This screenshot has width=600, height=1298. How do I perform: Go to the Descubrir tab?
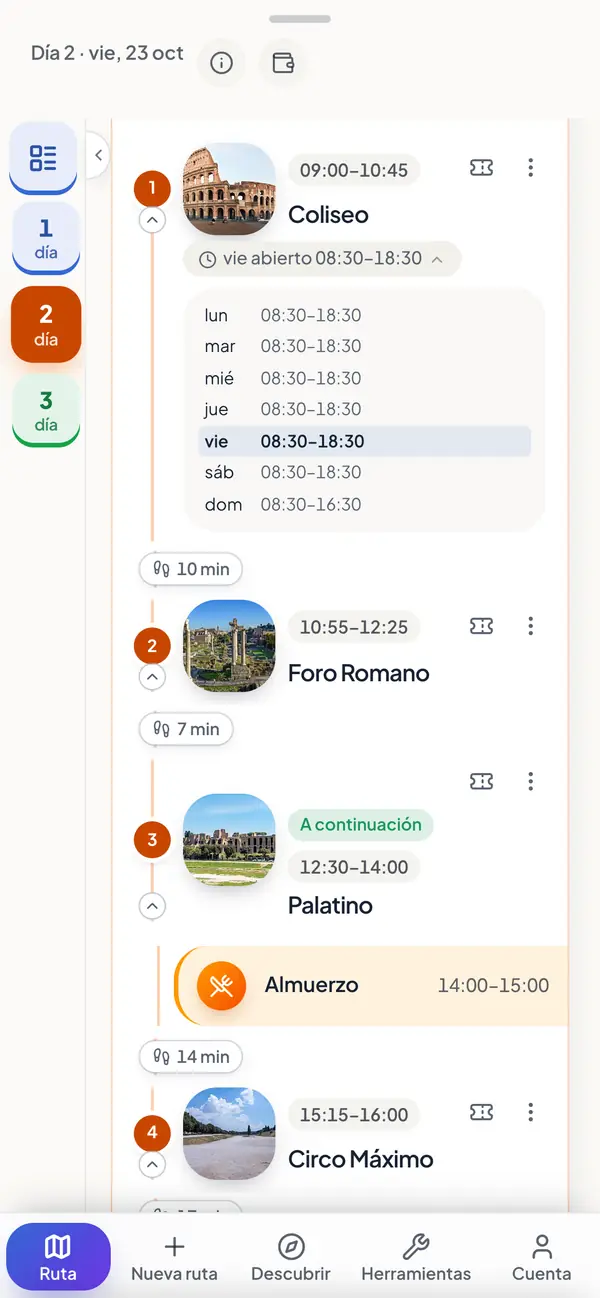pos(291,1257)
